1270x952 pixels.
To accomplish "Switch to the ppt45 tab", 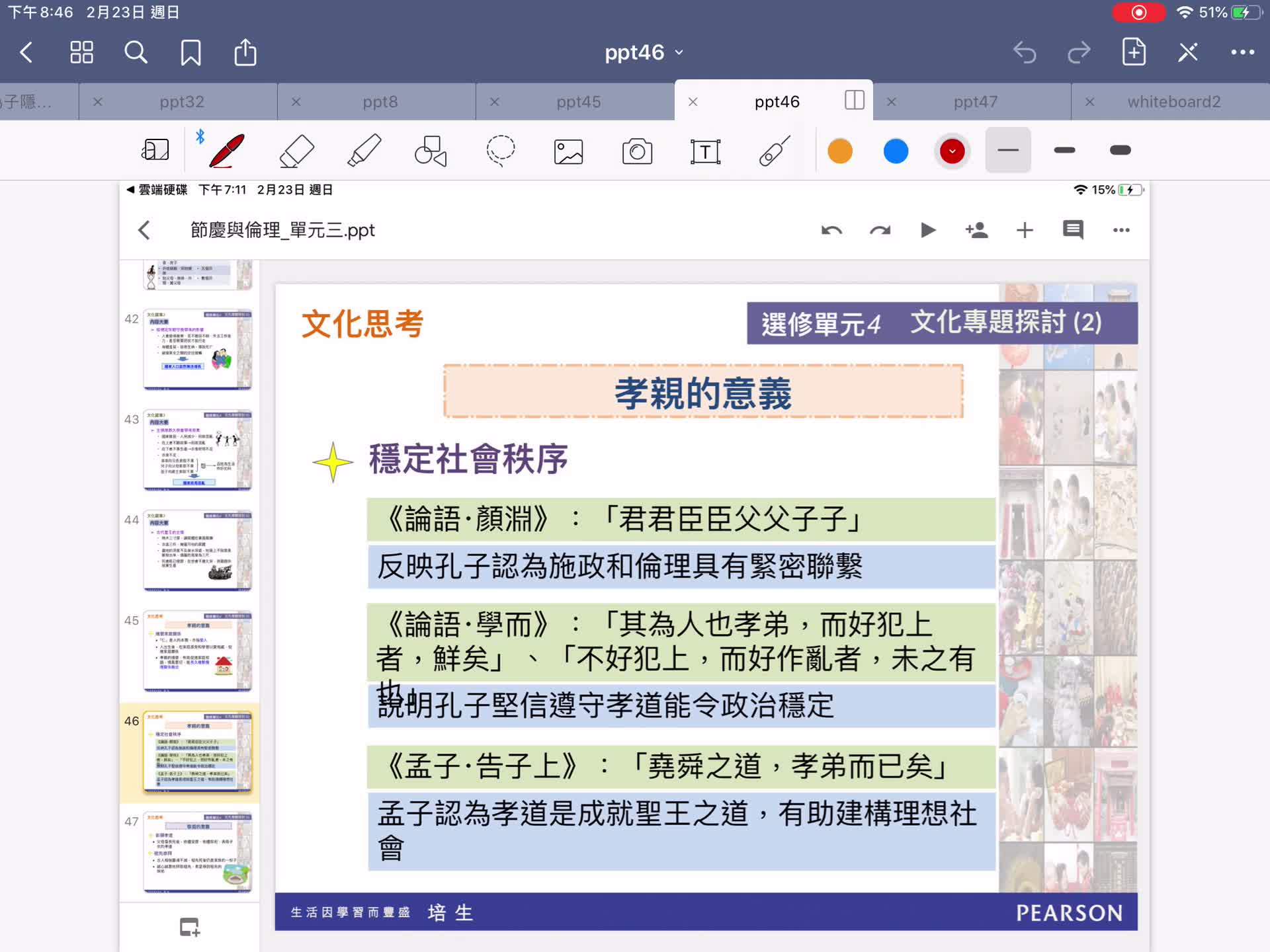I will [578, 101].
